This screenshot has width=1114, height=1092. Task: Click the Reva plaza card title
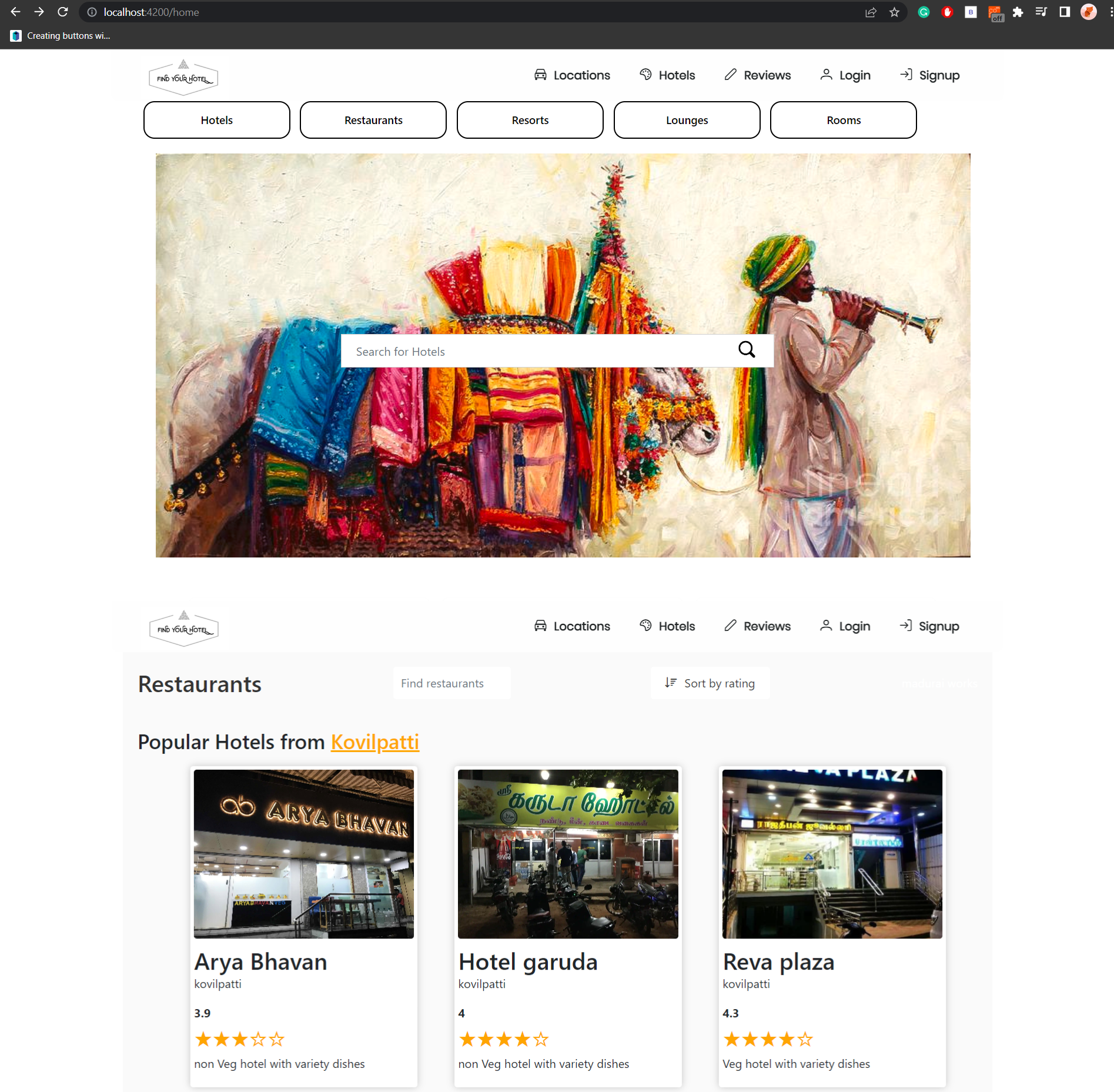coord(778,962)
